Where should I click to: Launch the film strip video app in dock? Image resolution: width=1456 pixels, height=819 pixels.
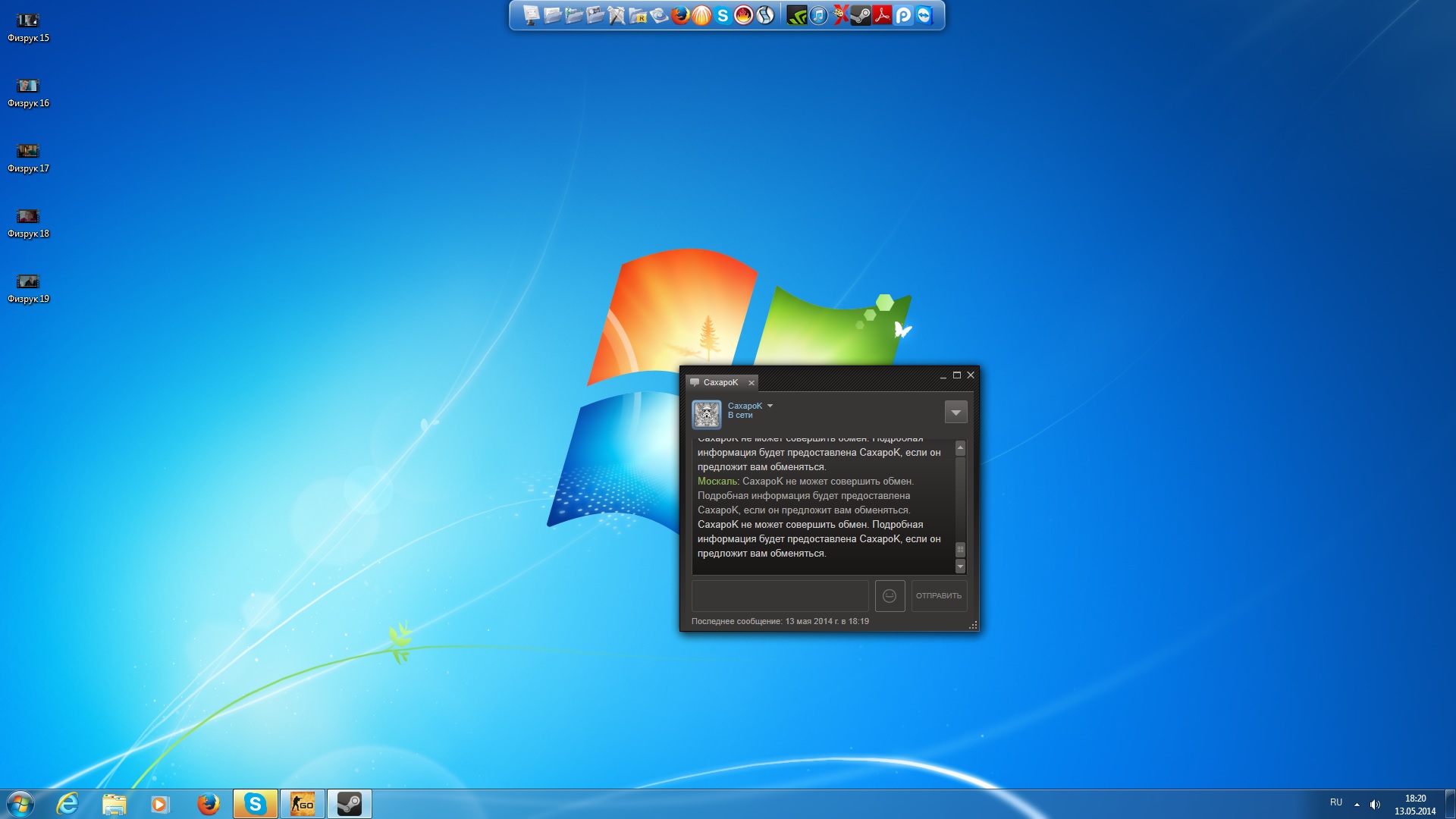tap(765, 15)
